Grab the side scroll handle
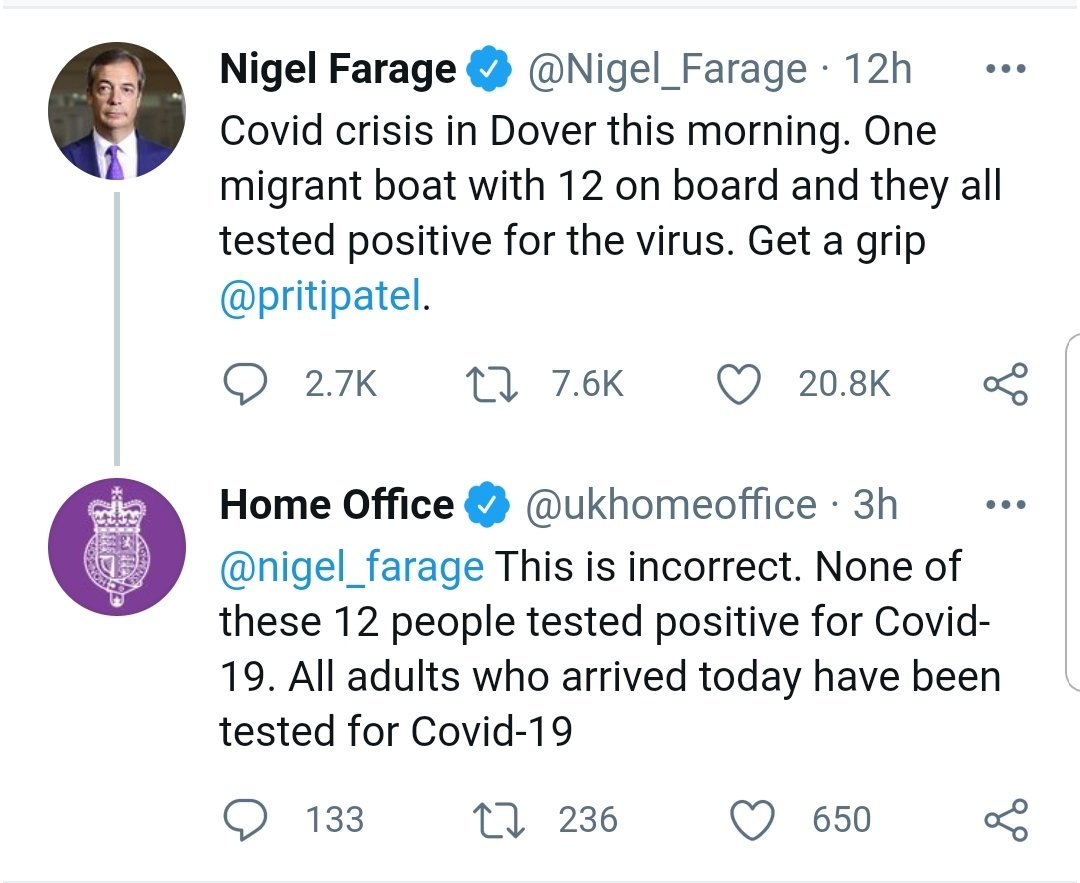Viewport: 1080px width, 883px height. (x=1072, y=510)
